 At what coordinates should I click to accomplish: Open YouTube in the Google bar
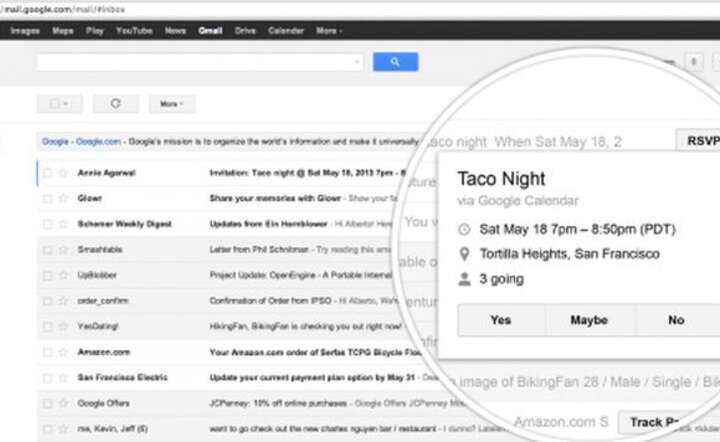tap(134, 31)
